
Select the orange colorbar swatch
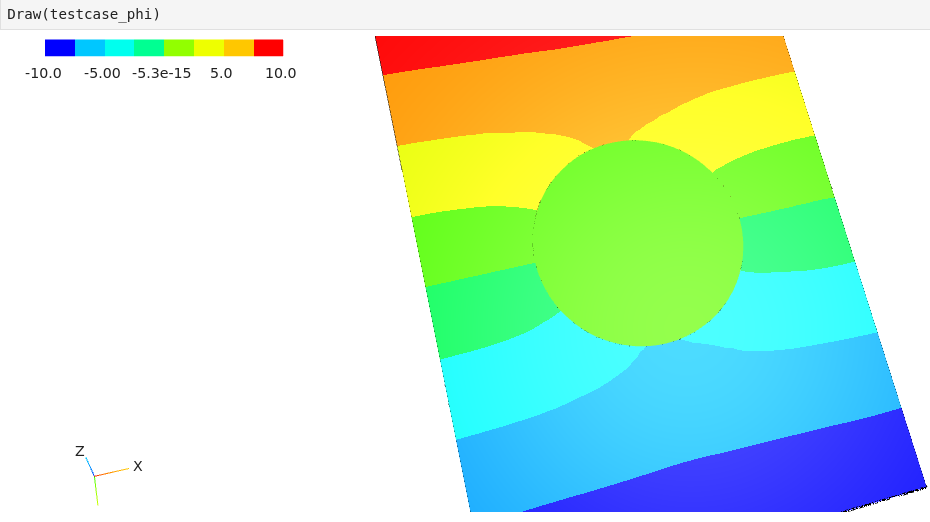pyautogui.click(x=239, y=48)
